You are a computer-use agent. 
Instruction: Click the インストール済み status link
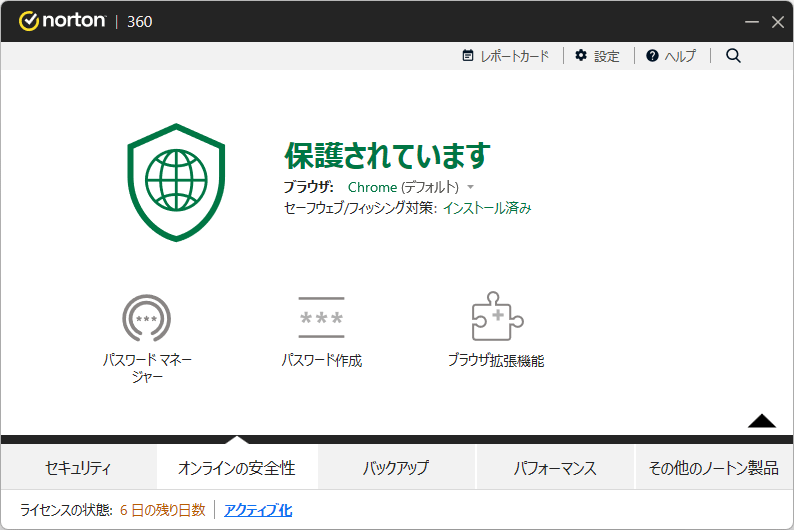coord(487,208)
